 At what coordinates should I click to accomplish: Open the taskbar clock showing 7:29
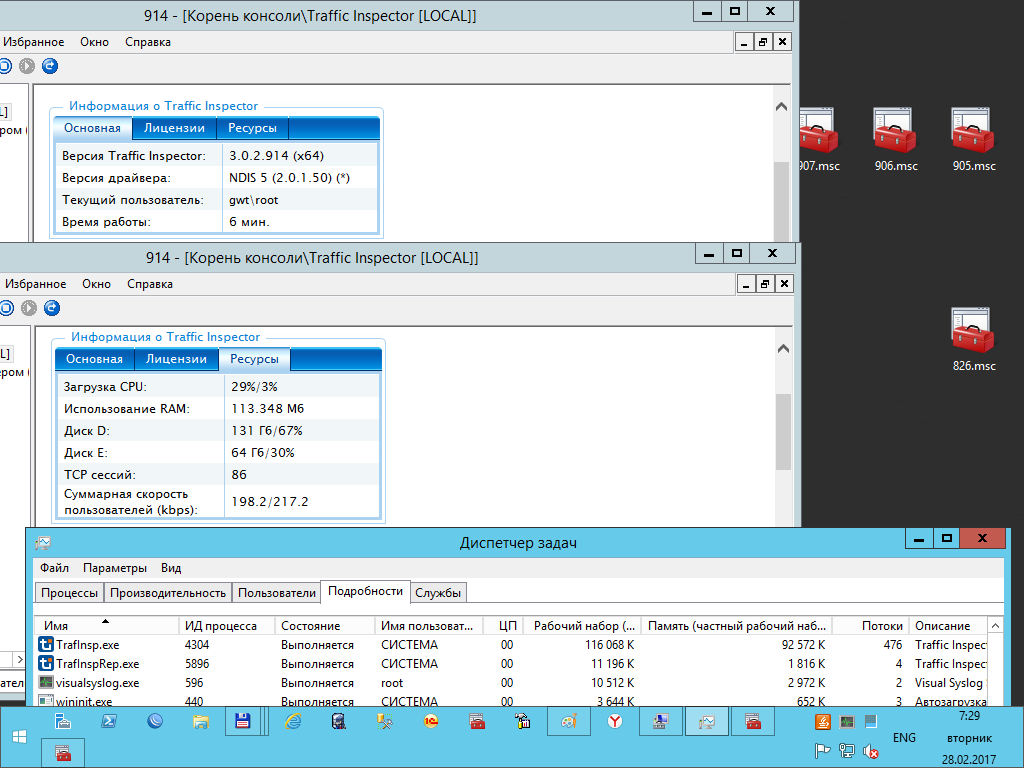(x=969, y=737)
